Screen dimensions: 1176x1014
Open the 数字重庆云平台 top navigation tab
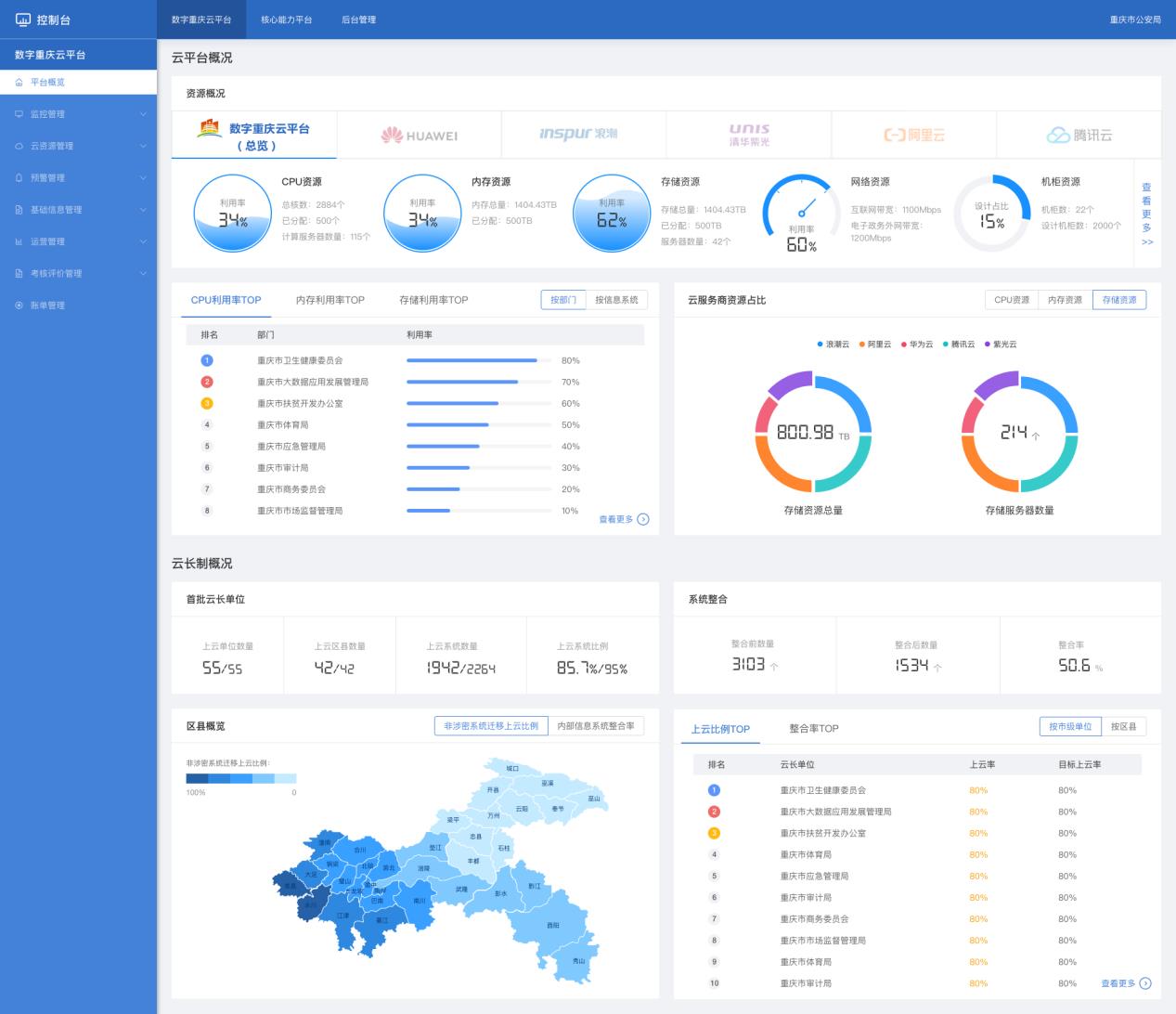point(201,19)
